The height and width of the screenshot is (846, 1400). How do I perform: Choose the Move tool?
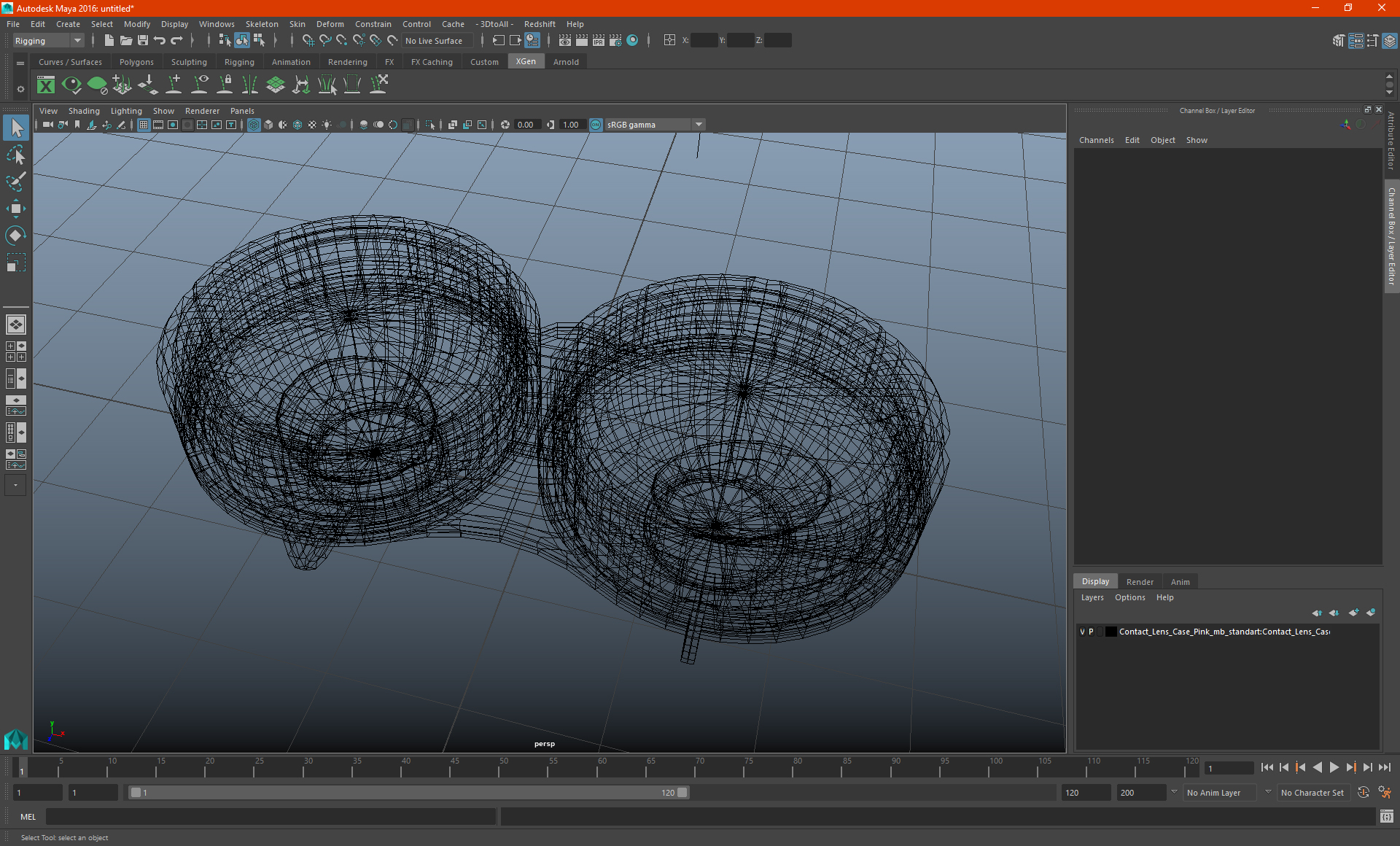click(x=15, y=209)
